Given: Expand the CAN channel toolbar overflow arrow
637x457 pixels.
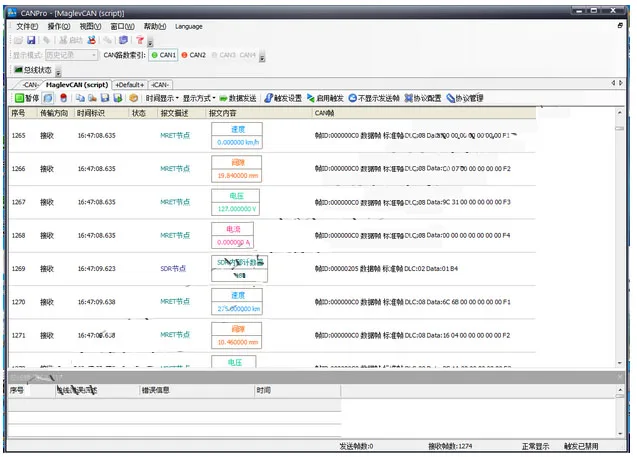Looking at the screenshot, I should 262,57.
